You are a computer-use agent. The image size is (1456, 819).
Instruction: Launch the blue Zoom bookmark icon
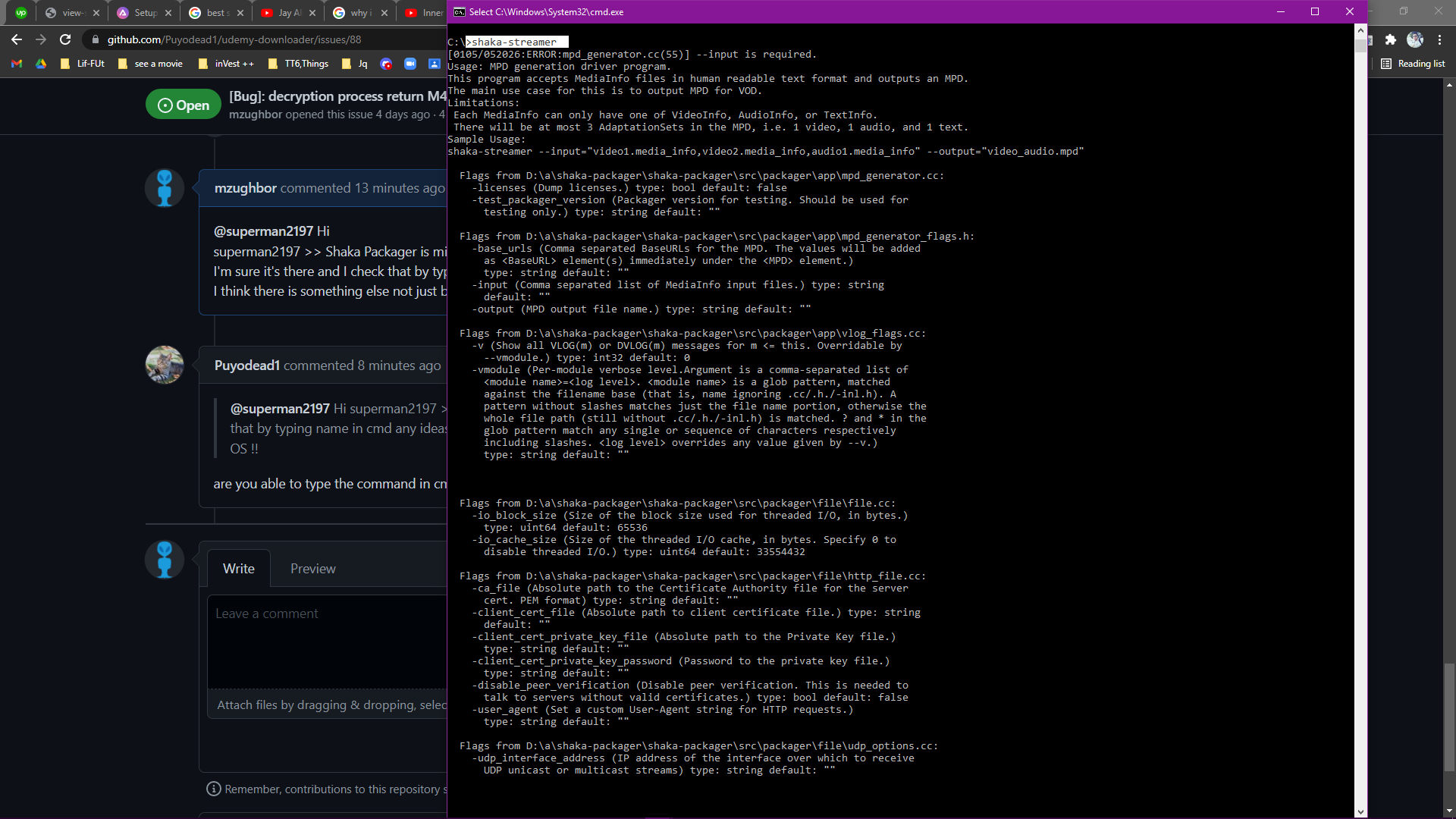(x=410, y=64)
